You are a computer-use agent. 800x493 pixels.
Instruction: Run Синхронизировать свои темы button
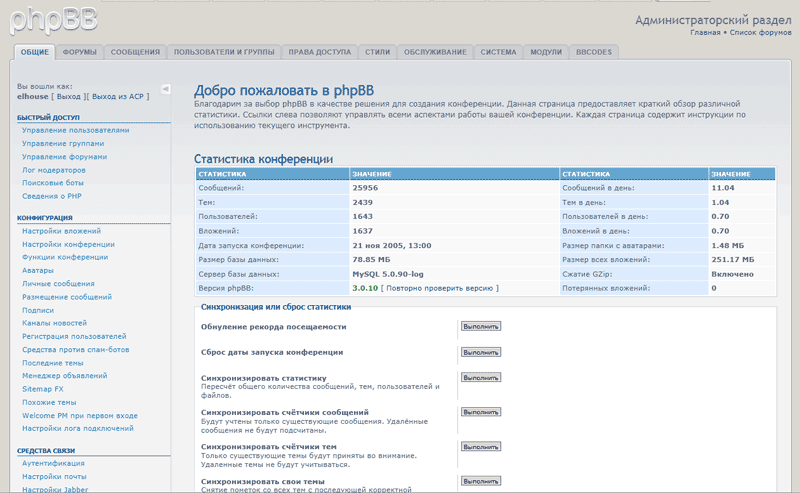pos(481,481)
